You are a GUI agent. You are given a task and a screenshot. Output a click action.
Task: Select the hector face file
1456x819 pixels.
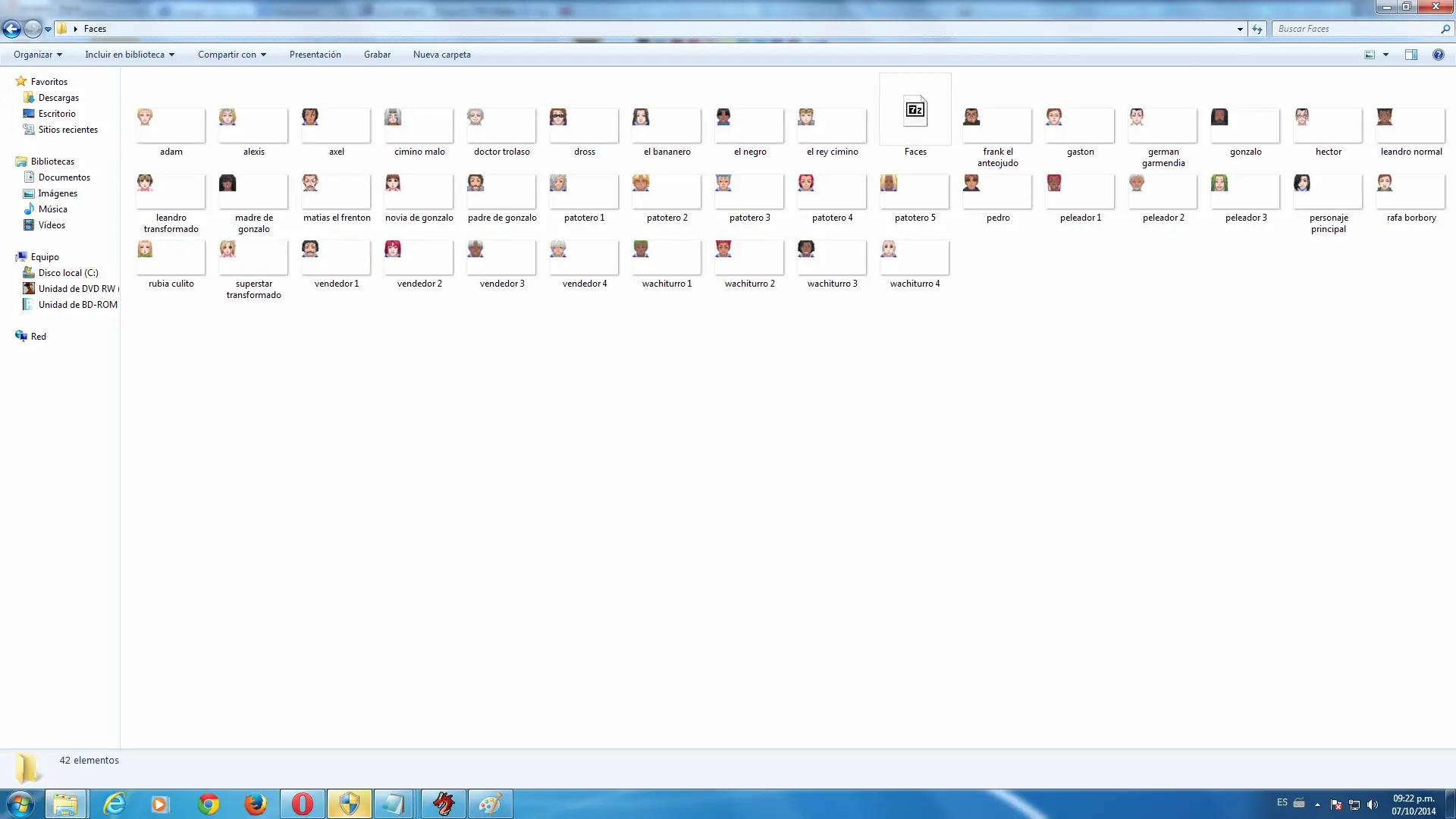tap(1329, 126)
